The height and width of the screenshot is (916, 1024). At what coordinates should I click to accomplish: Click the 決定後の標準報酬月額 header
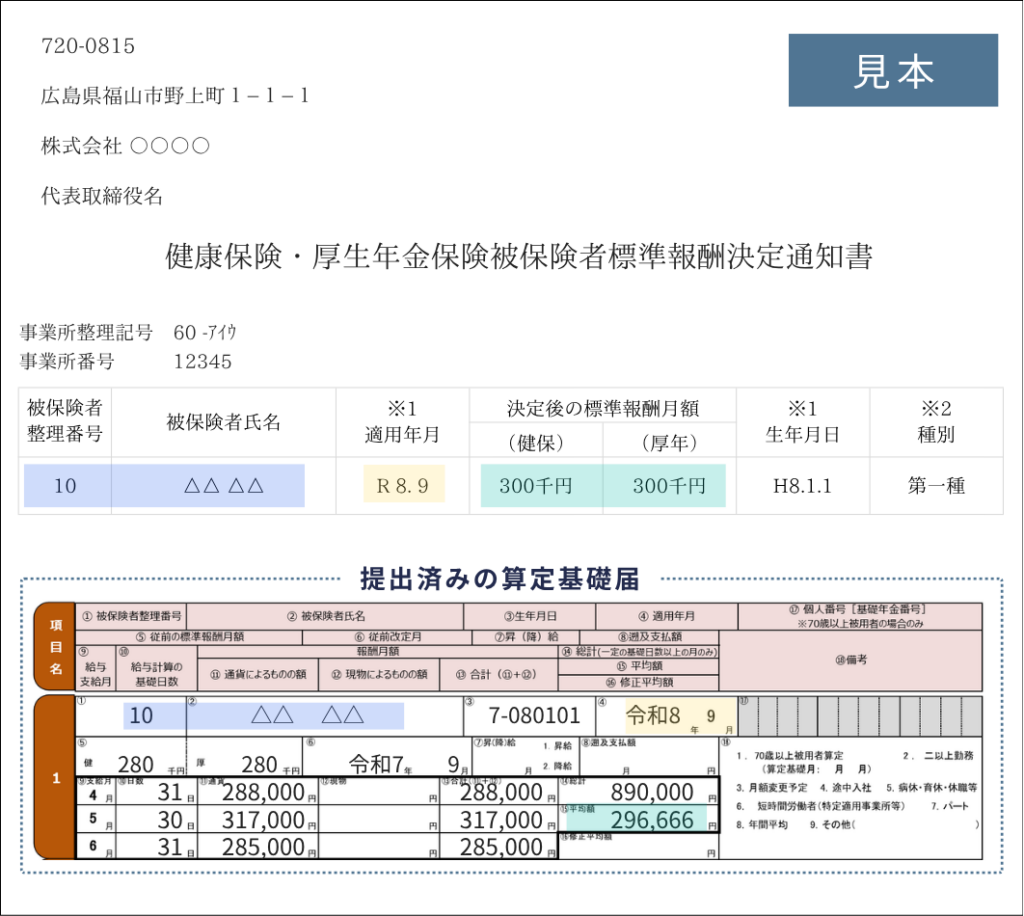603,408
